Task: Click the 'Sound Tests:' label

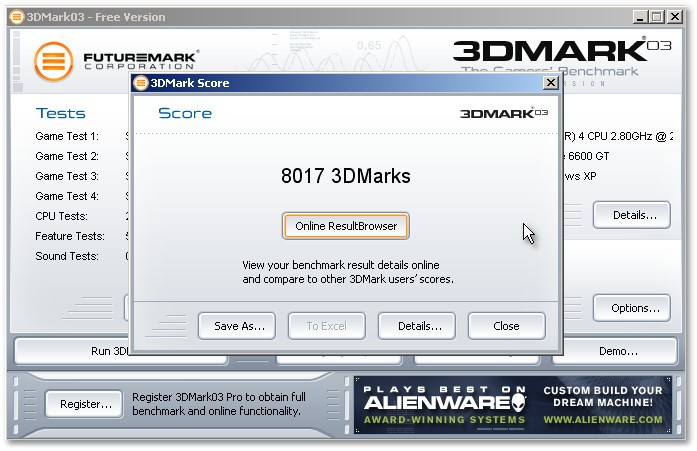Action: click(67, 256)
